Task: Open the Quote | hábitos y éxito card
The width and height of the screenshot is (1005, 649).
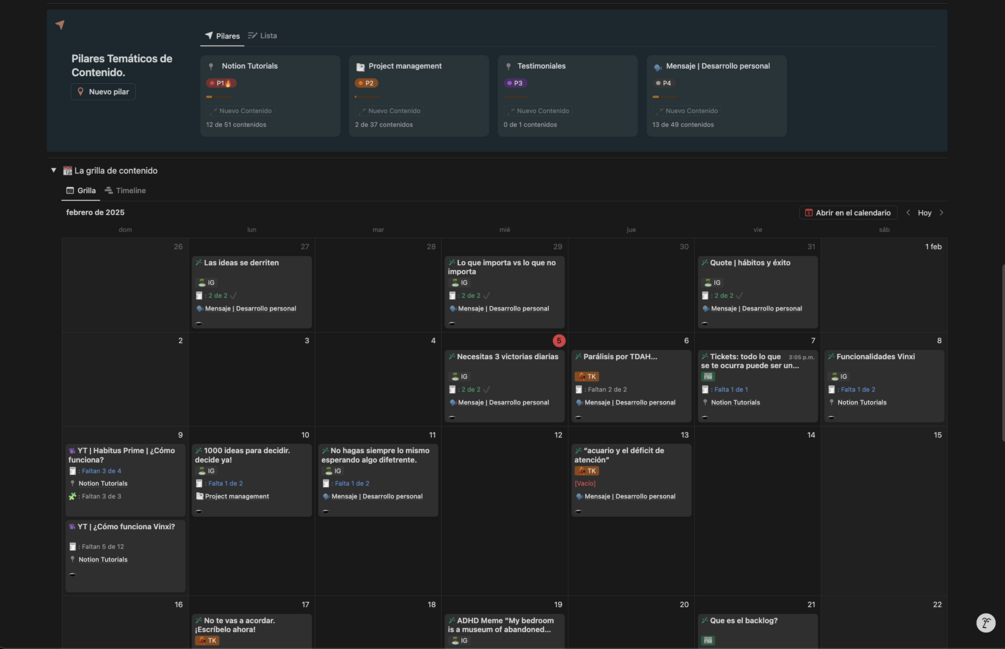Action: coord(758,292)
